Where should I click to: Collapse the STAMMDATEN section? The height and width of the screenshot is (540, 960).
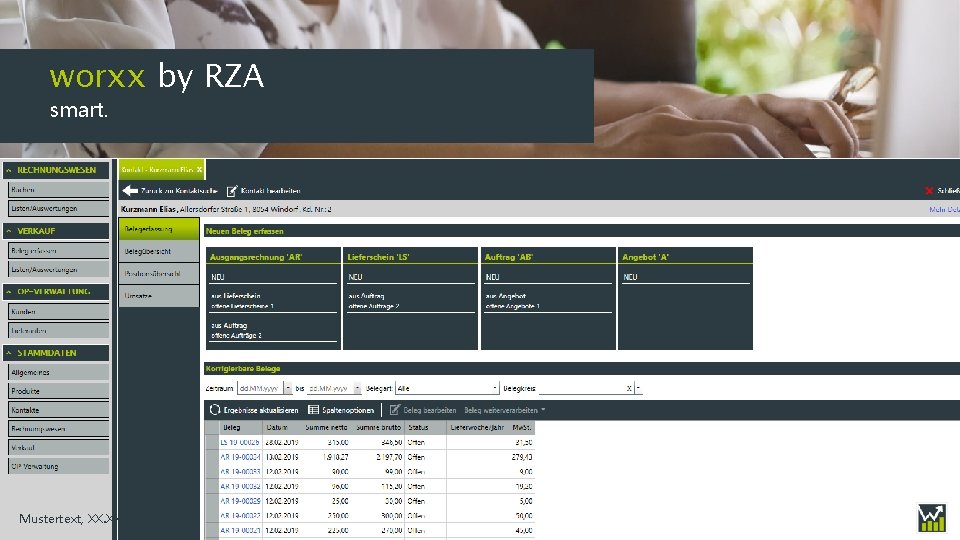coord(9,353)
